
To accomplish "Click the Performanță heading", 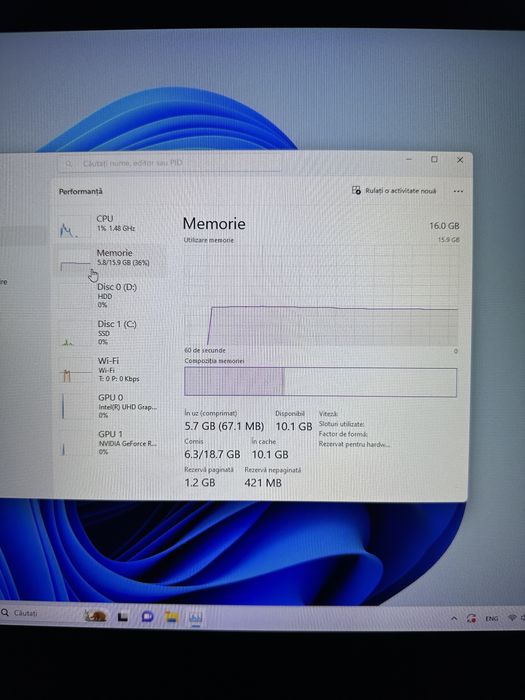I will tap(81, 191).
